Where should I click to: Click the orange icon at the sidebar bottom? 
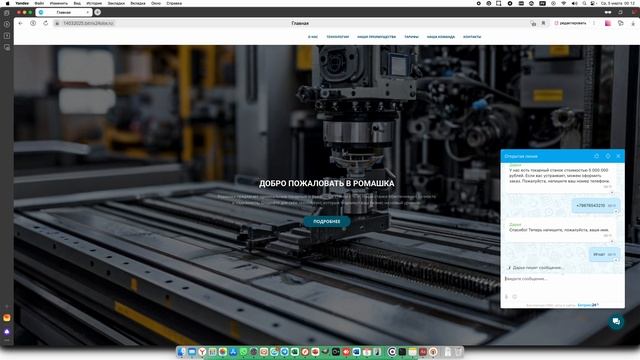coord(7,318)
